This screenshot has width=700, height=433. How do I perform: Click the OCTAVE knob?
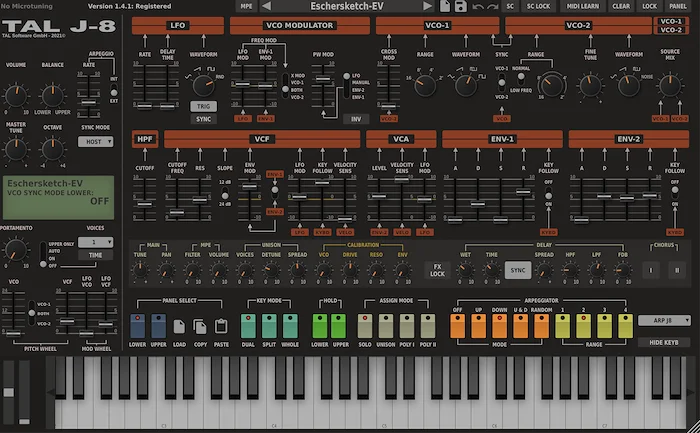[x=52, y=150]
